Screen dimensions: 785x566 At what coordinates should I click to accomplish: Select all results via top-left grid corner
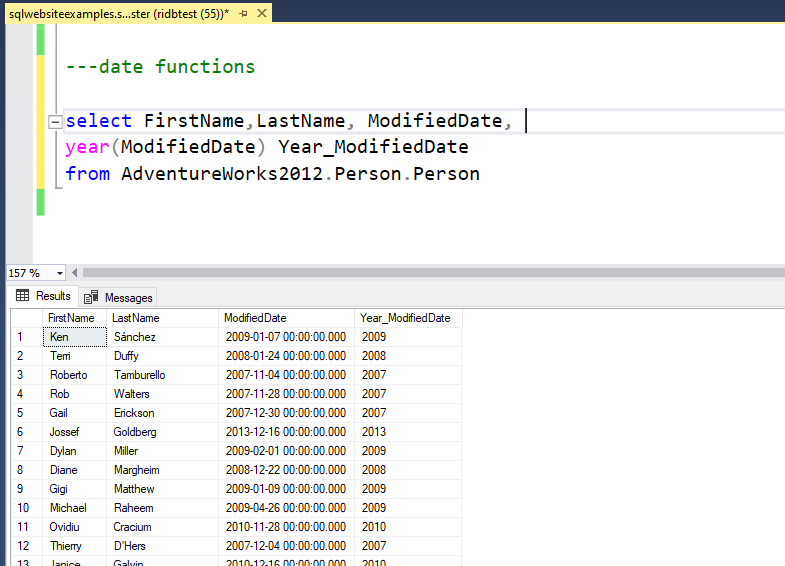[x=27, y=318]
